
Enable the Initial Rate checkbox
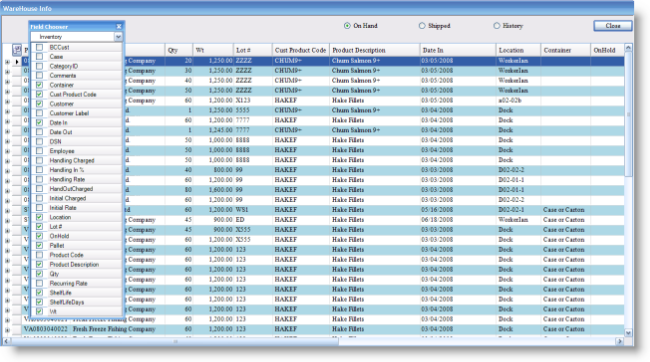pyautogui.click(x=39, y=208)
